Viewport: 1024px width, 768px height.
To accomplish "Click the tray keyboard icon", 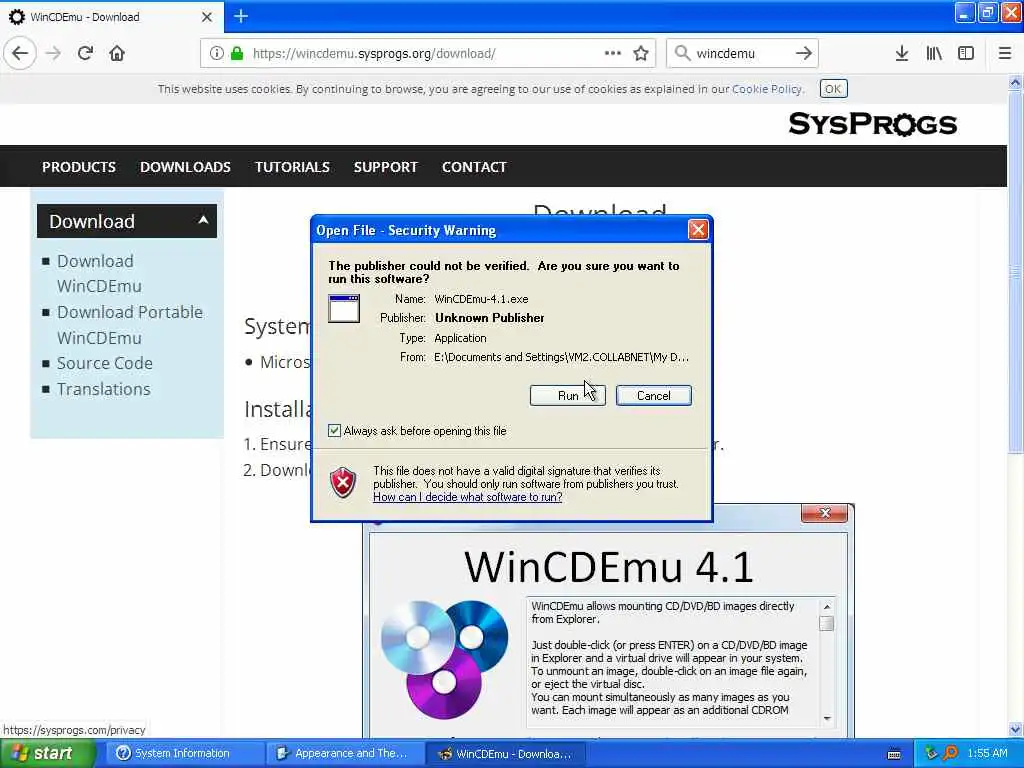I will (894, 754).
